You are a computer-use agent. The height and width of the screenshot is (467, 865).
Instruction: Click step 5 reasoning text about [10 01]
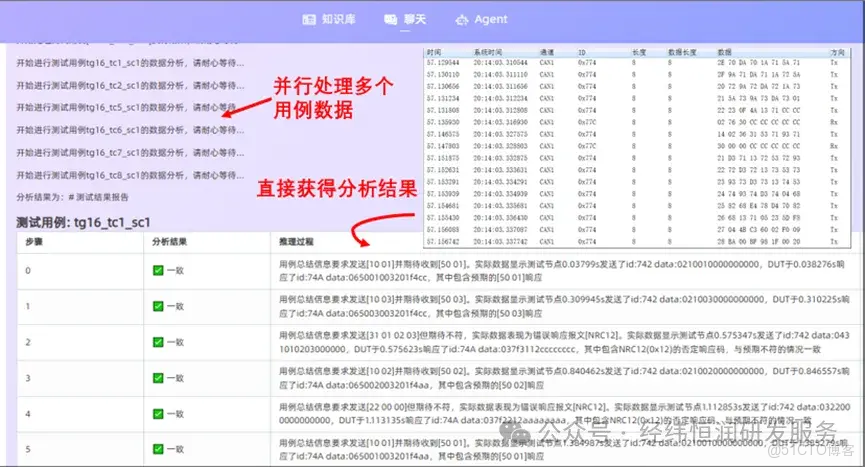coord(564,449)
